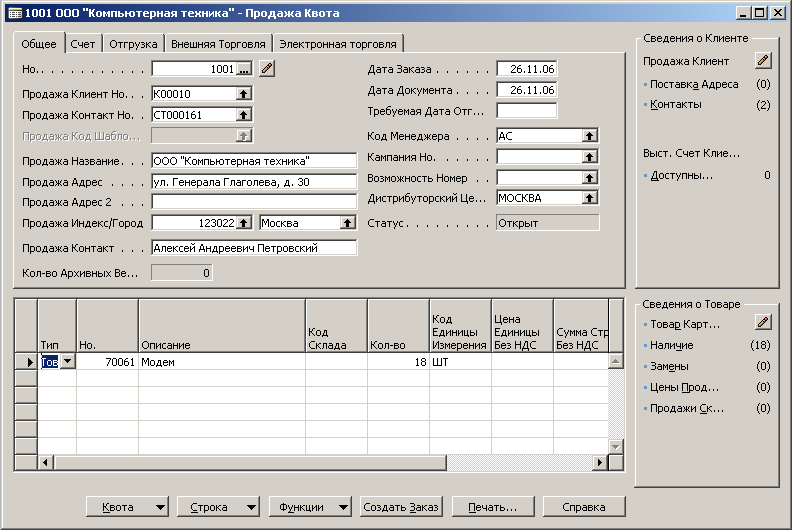Minimize the Продажа Квота window

click(742, 13)
